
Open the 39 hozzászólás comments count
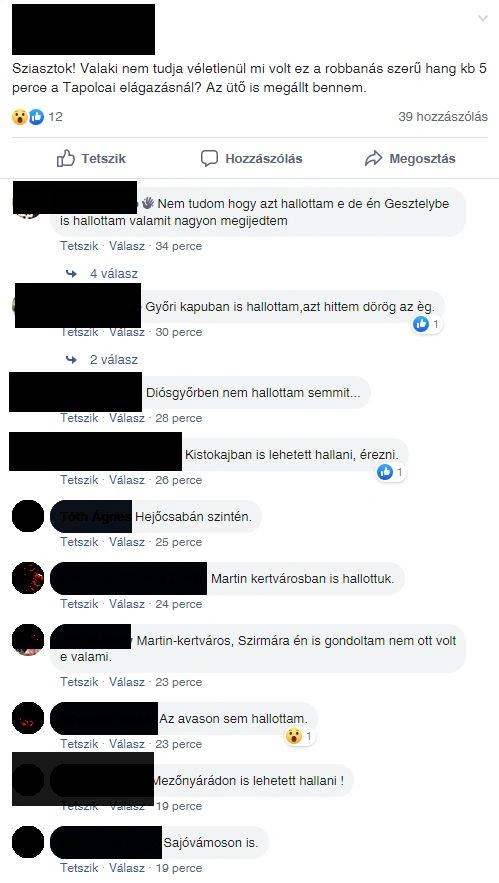443,117
